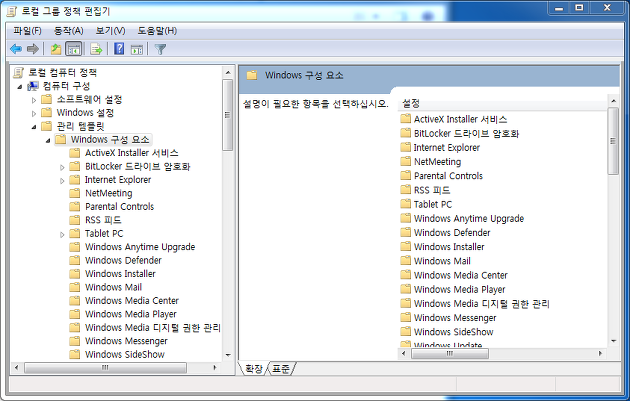Collapse the Windows 구성 요소 tree node

48,140
